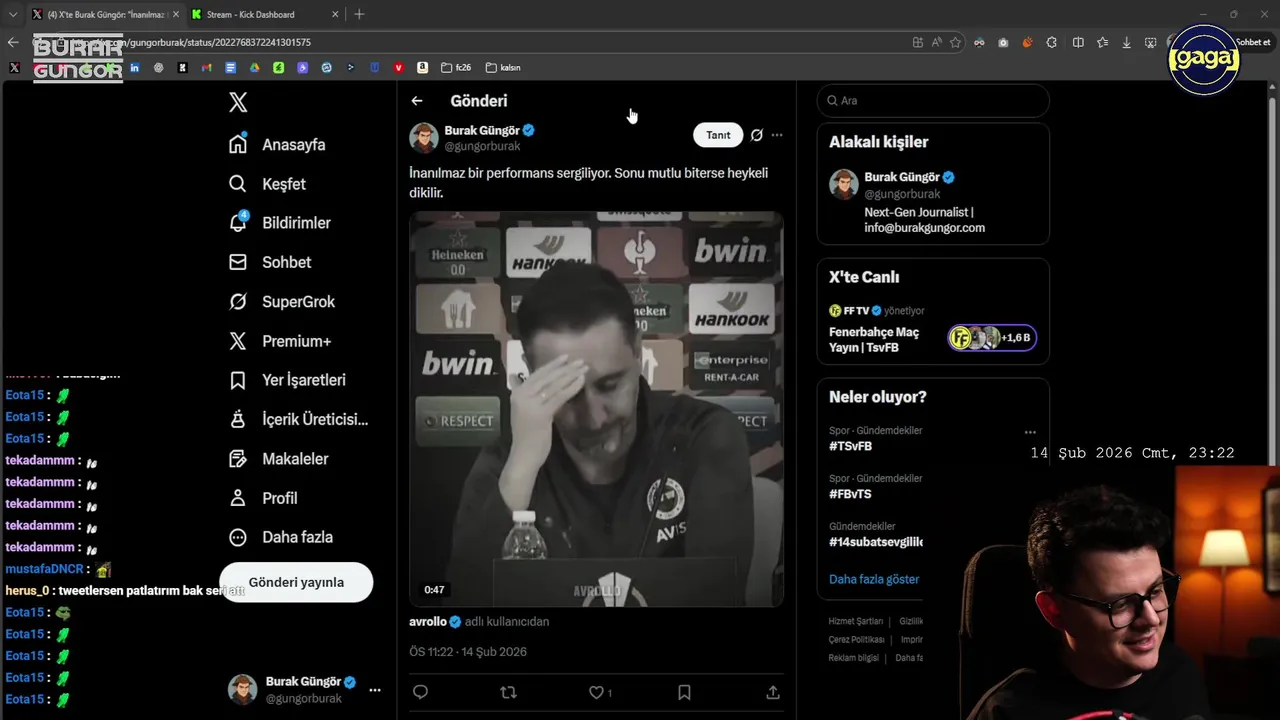Open Bildirimler notifications bell
1280x720 pixels.
[238, 222]
